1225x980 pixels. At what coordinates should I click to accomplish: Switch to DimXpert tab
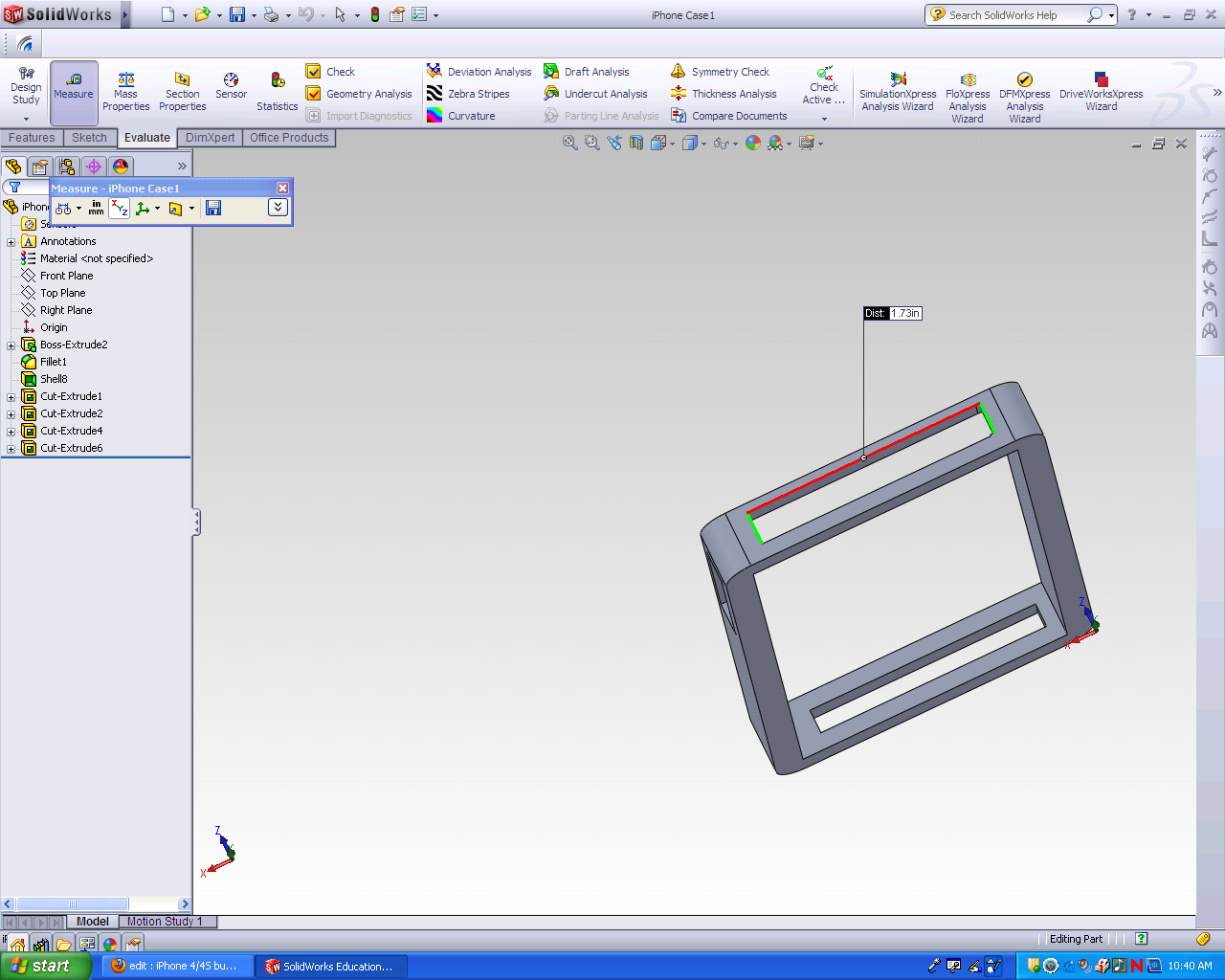210,138
